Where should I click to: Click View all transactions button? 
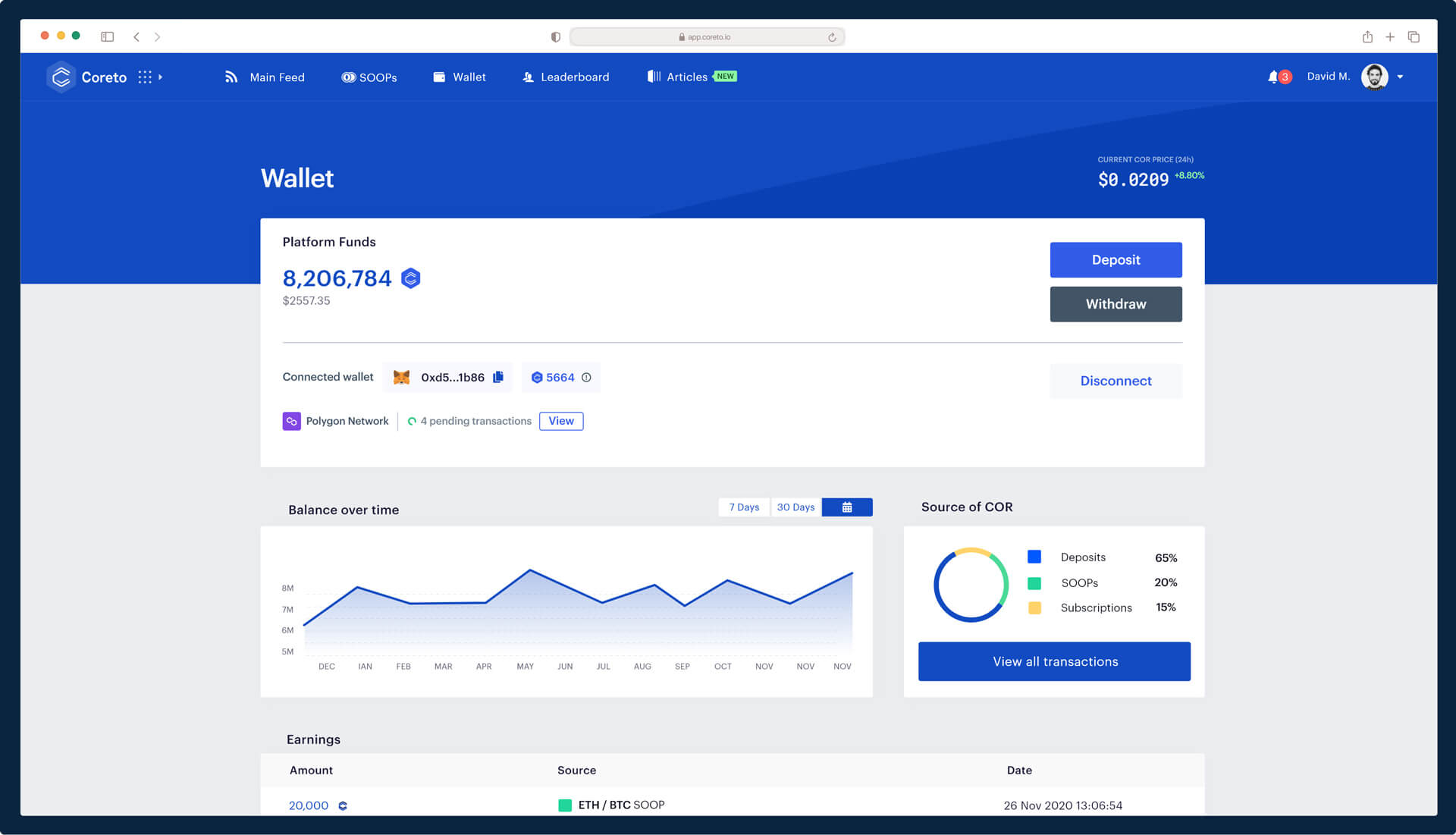tap(1054, 661)
